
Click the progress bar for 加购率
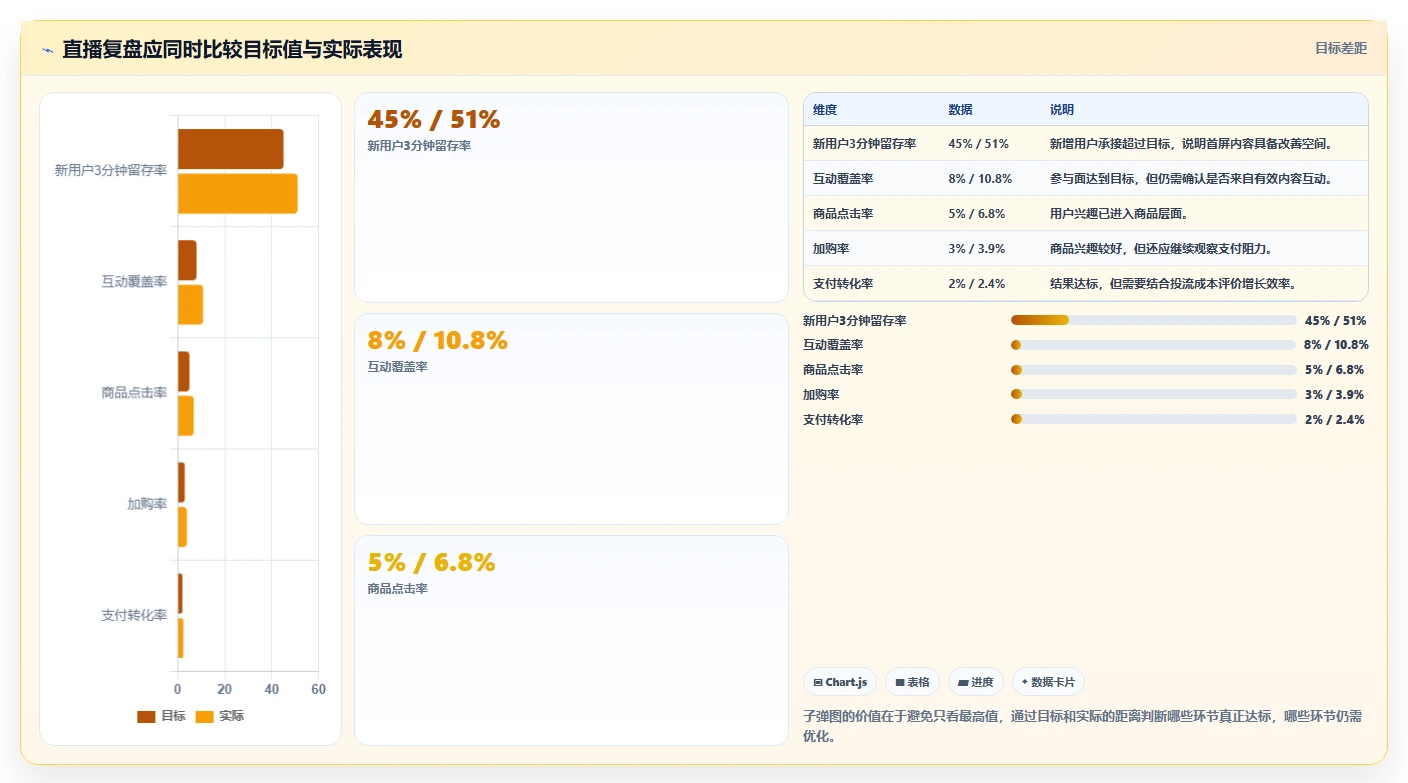click(1154, 394)
